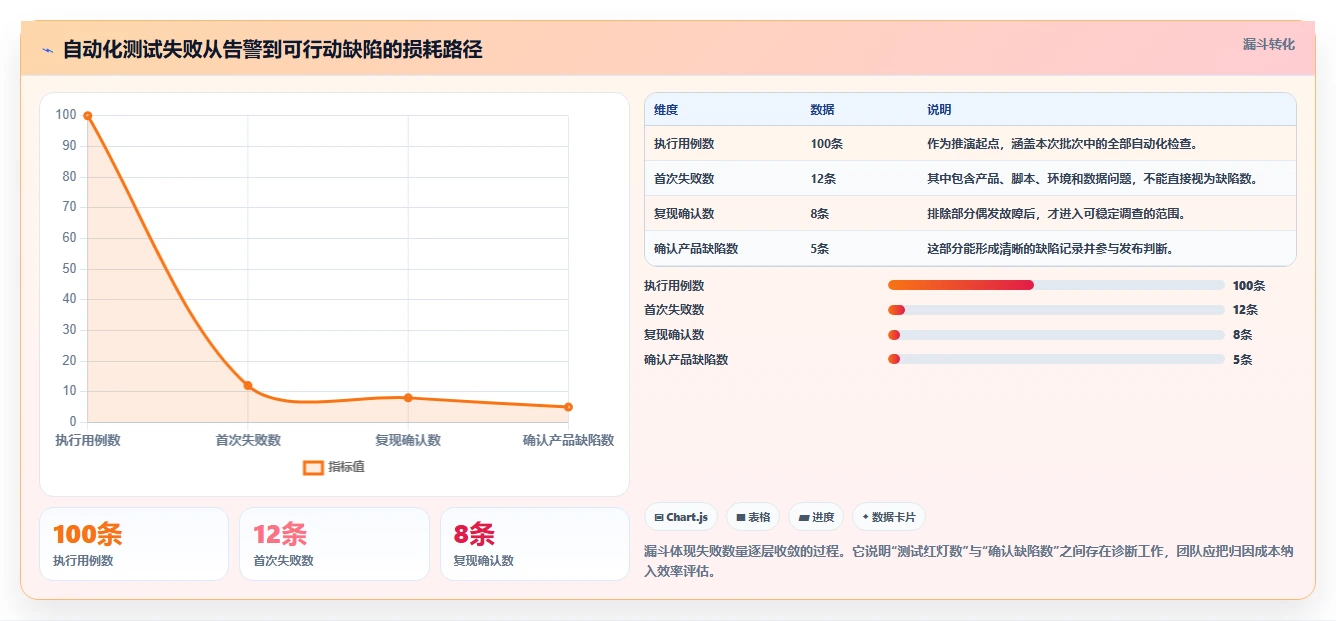
Task: Click the 说明 table column header
Action: pyautogui.click(x=939, y=110)
